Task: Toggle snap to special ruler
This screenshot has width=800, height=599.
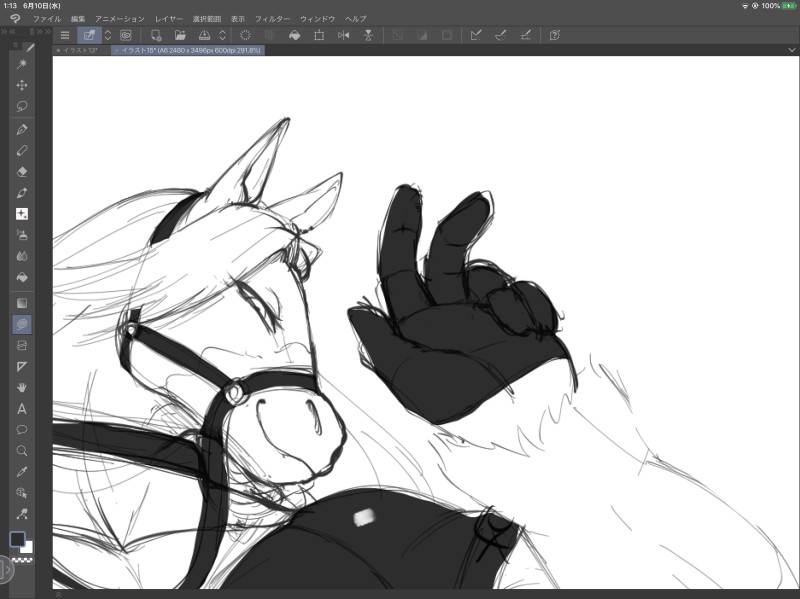Action: 501,35
